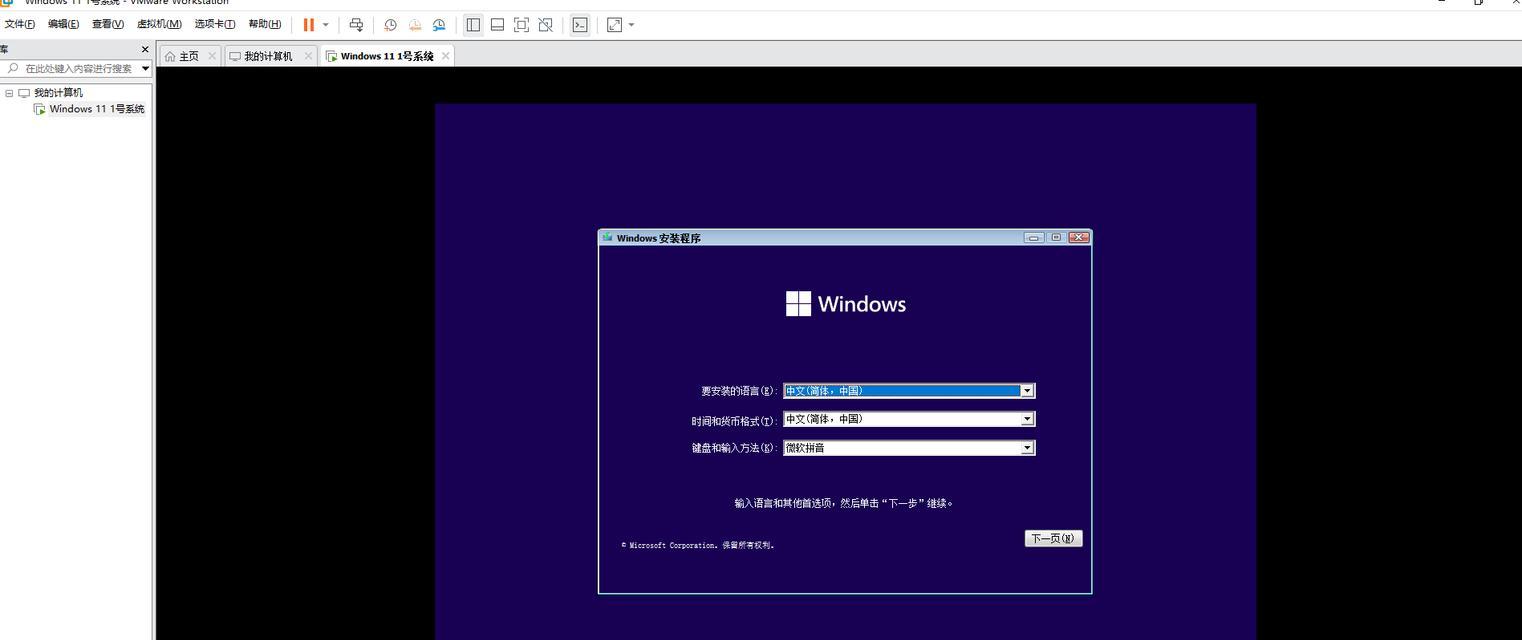This screenshot has width=1522, height=640.
Task: Open the 时间和货币格式 dropdown
Action: [x=909, y=419]
